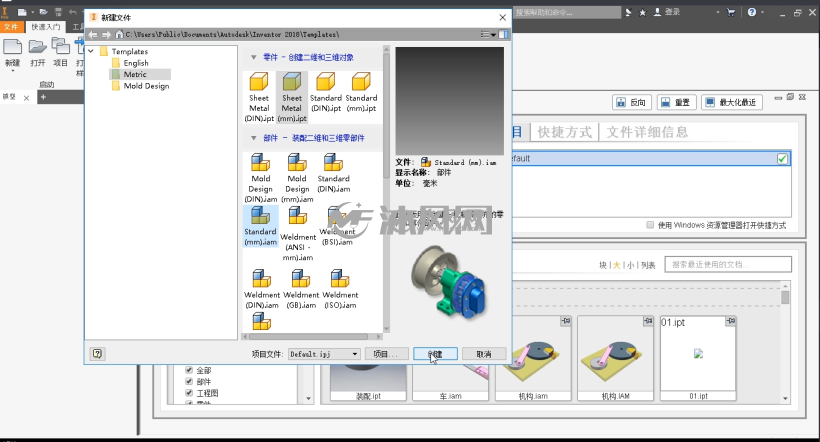Image resolution: width=820 pixels, height=442 pixels.
Task: Select Sheet Metal (DIN).ipt template
Action: pos(259,97)
